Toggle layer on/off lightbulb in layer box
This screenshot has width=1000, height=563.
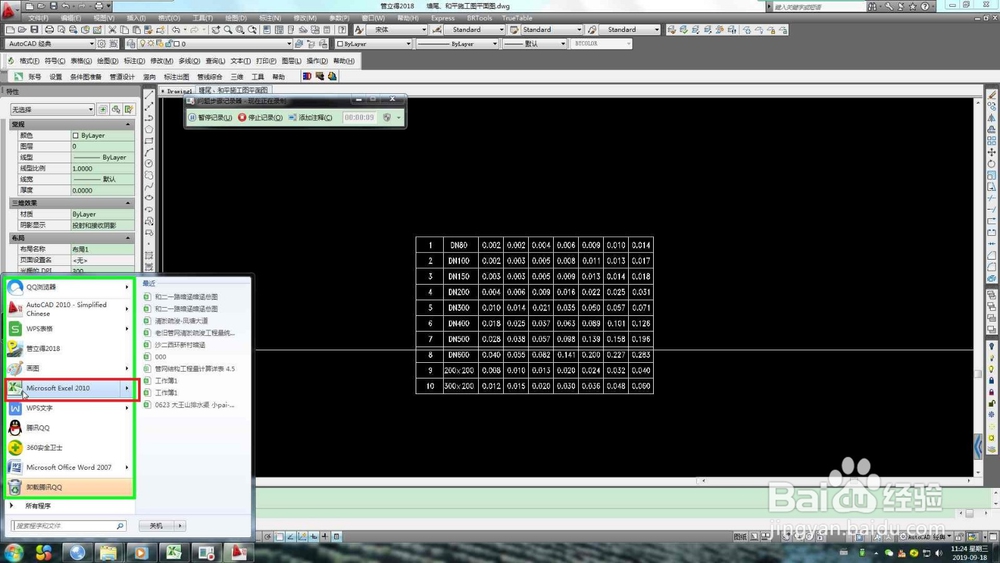click(143, 43)
